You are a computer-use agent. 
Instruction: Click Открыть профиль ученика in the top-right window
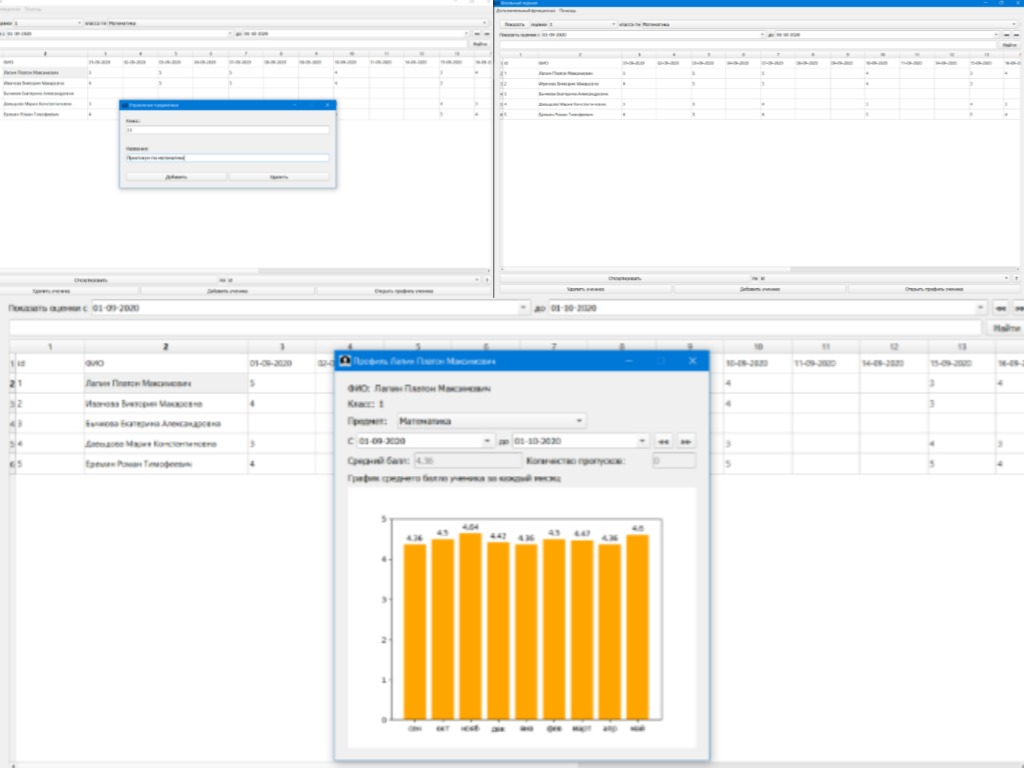933,289
